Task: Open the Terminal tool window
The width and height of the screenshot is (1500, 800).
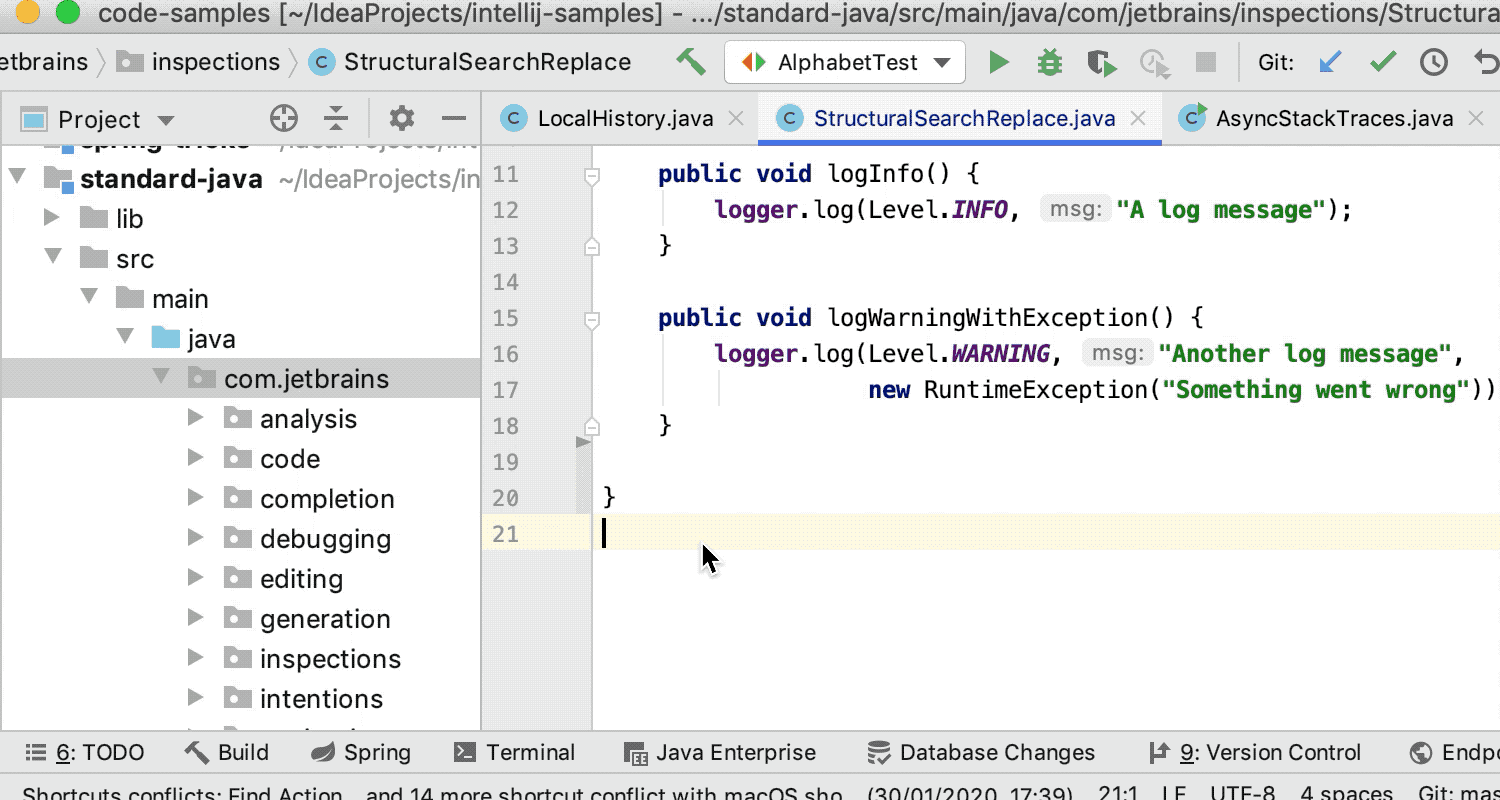Action: pyautogui.click(x=514, y=753)
